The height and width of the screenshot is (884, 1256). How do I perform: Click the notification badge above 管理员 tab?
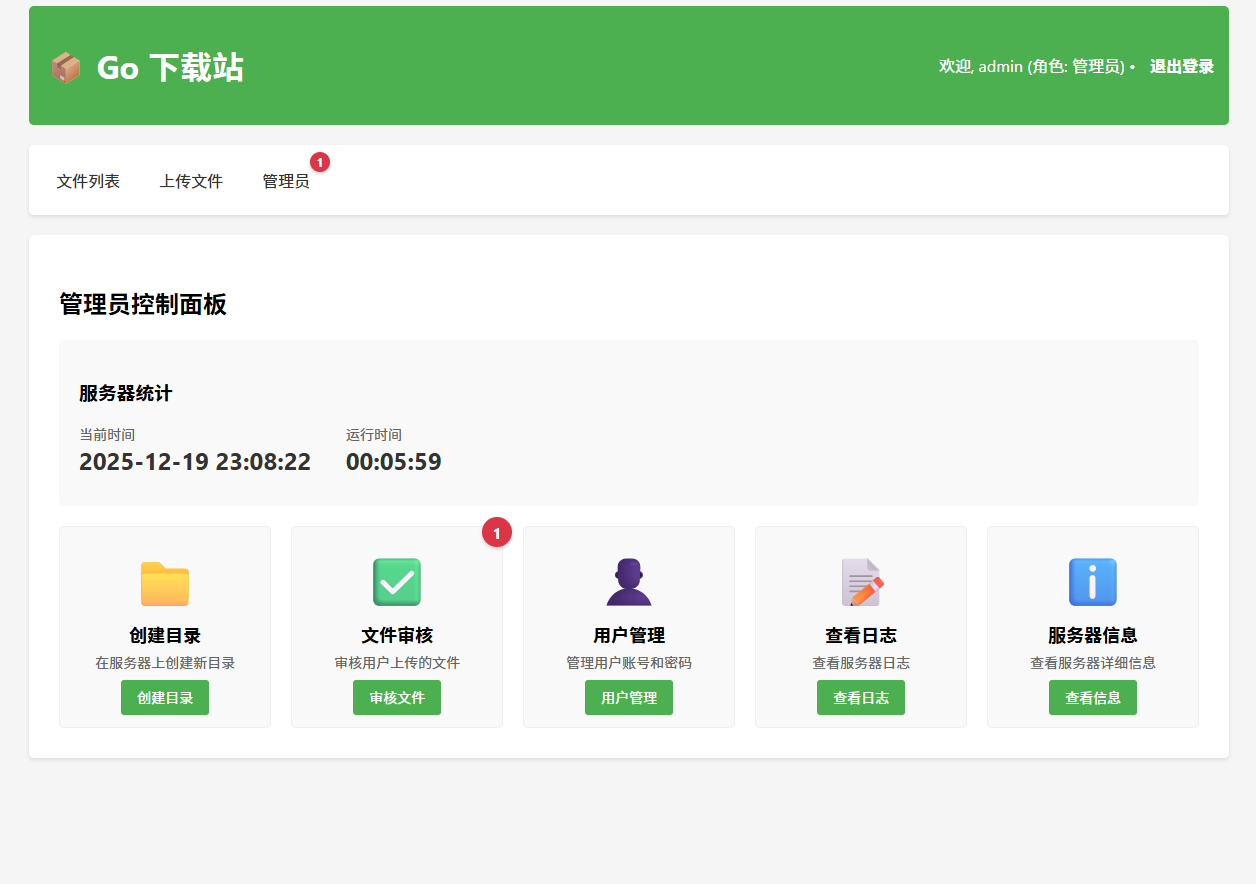click(319, 160)
